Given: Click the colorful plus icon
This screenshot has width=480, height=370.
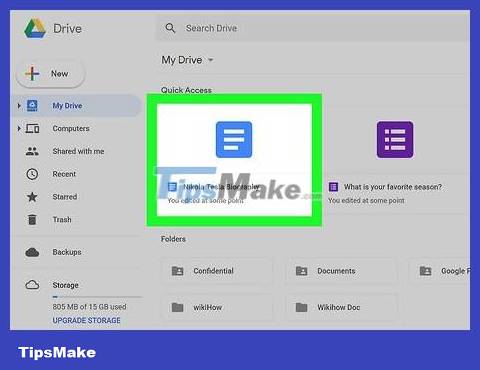Looking at the screenshot, I should 32,73.
